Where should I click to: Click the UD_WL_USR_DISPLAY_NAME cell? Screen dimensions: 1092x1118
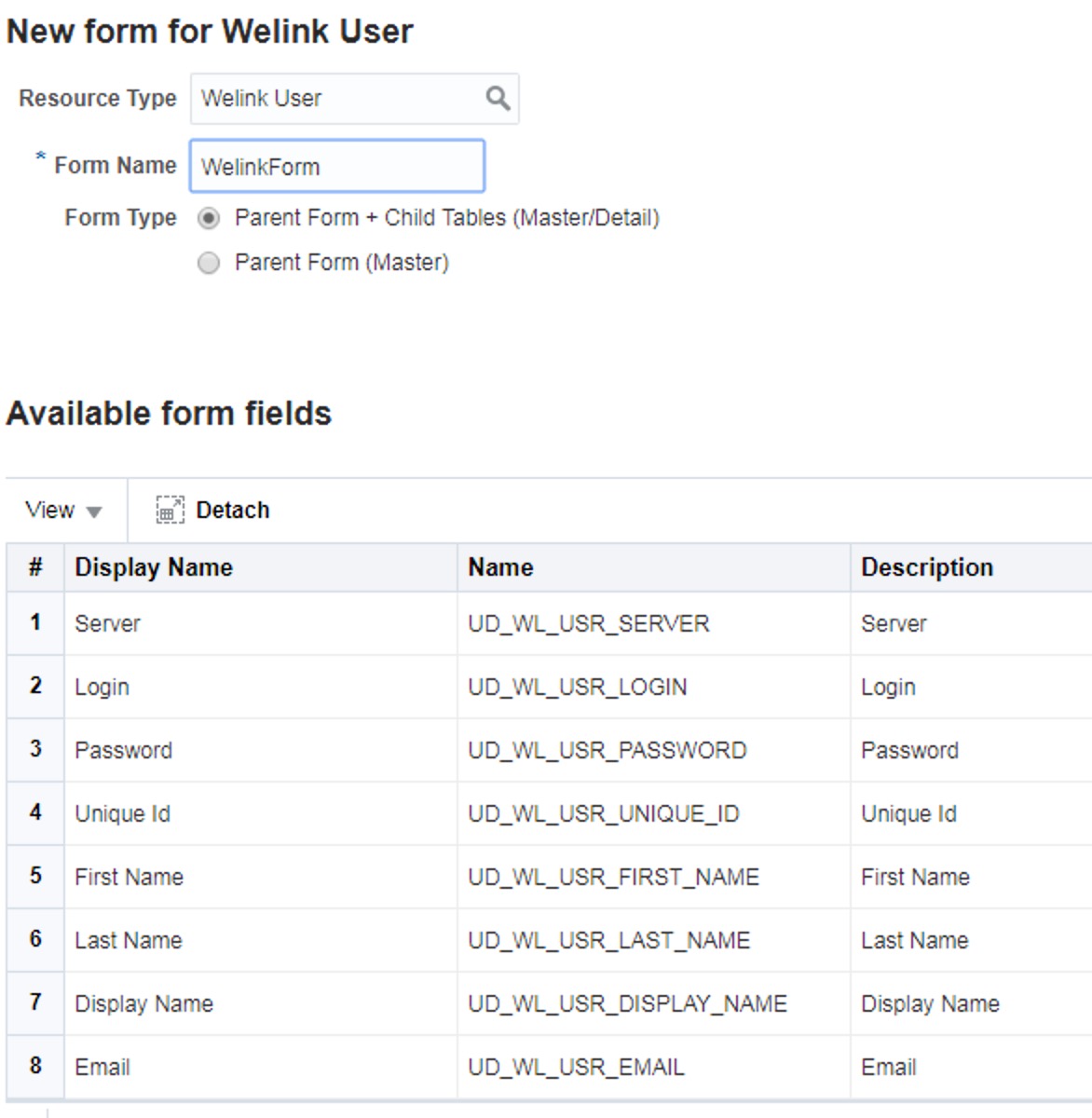pos(653,1003)
